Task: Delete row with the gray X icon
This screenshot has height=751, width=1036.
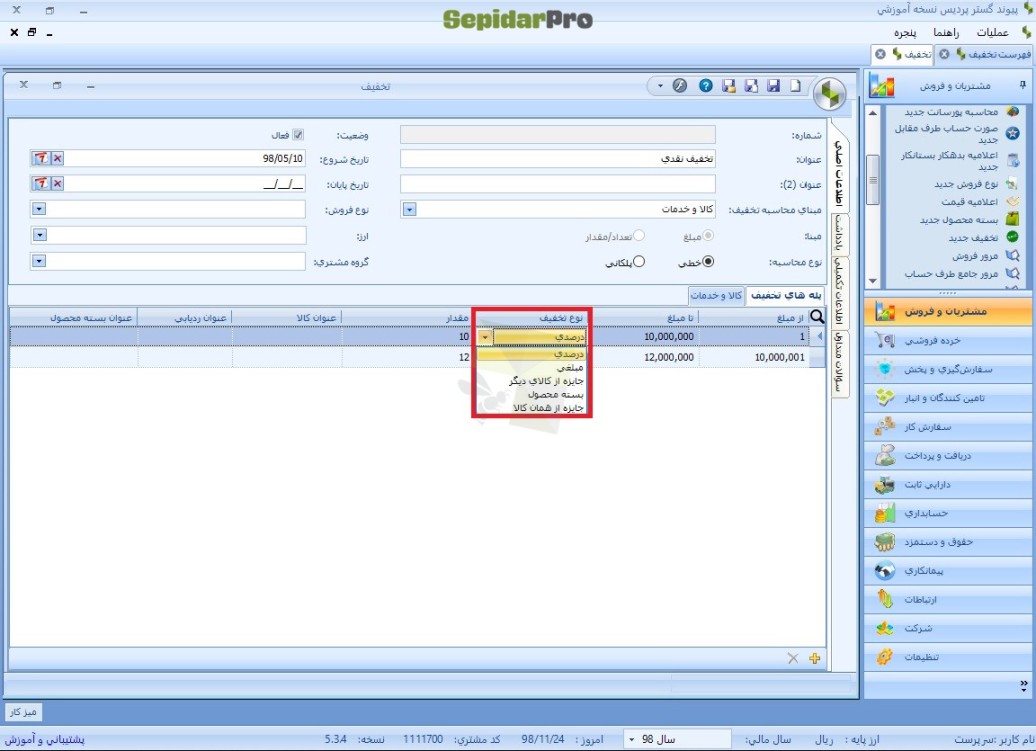Action: (x=793, y=659)
